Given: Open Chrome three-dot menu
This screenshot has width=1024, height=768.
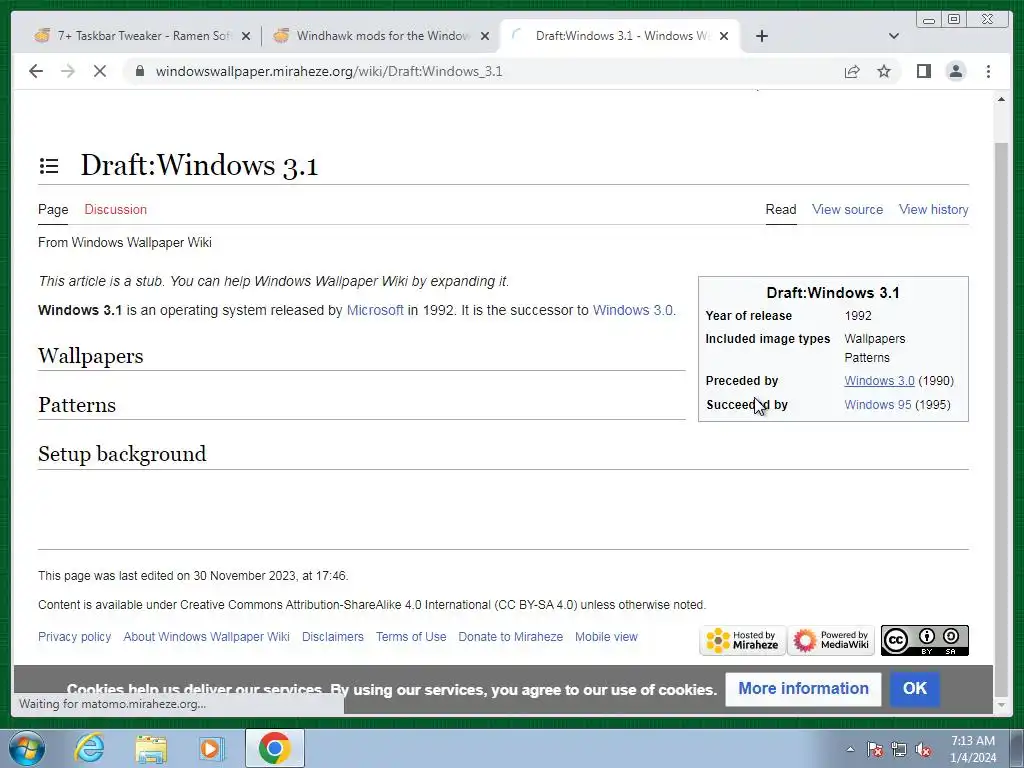Looking at the screenshot, I should tap(988, 71).
